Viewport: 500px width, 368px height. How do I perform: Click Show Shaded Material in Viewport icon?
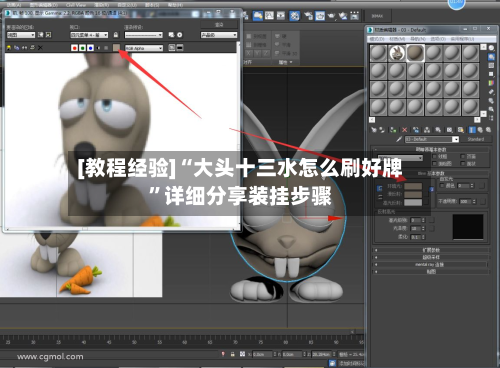pos(461,130)
